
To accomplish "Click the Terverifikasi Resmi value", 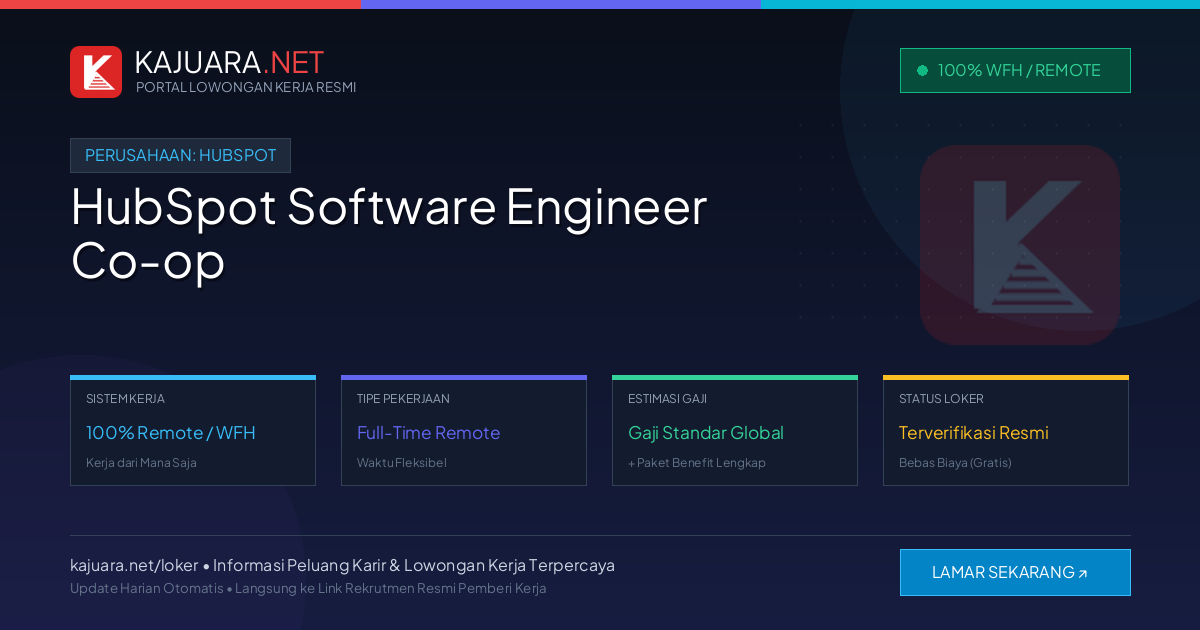I will coord(974,433).
